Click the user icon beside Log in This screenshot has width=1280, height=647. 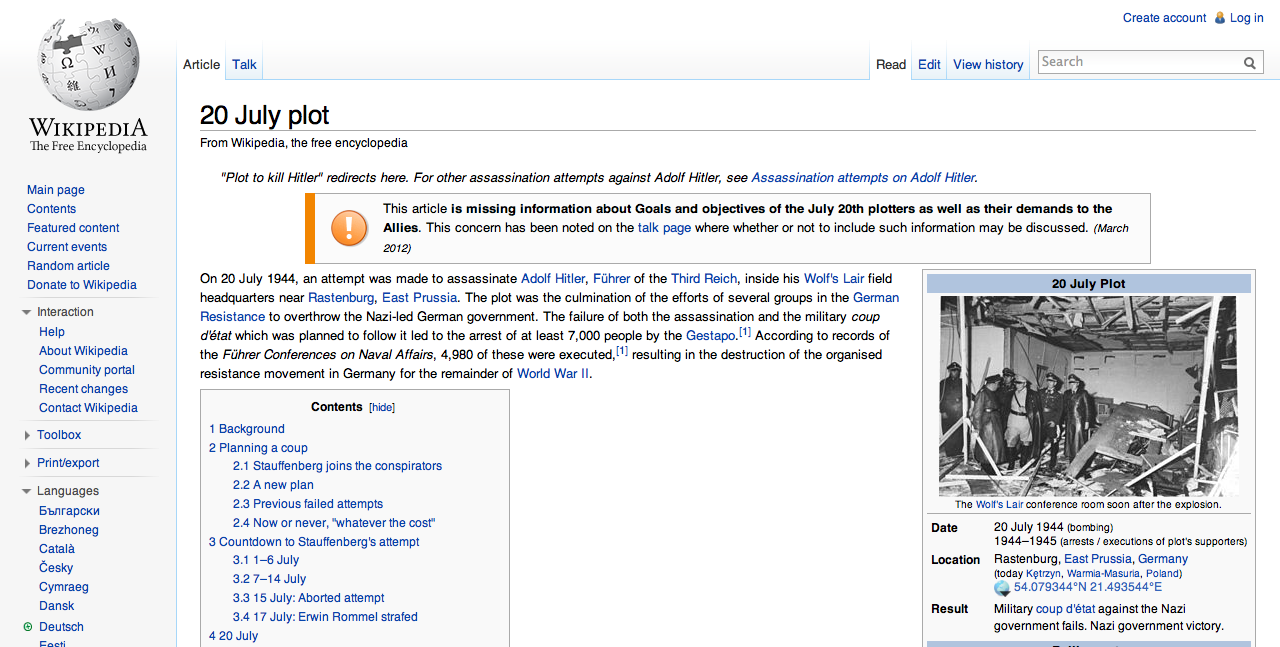(x=1219, y=18)
